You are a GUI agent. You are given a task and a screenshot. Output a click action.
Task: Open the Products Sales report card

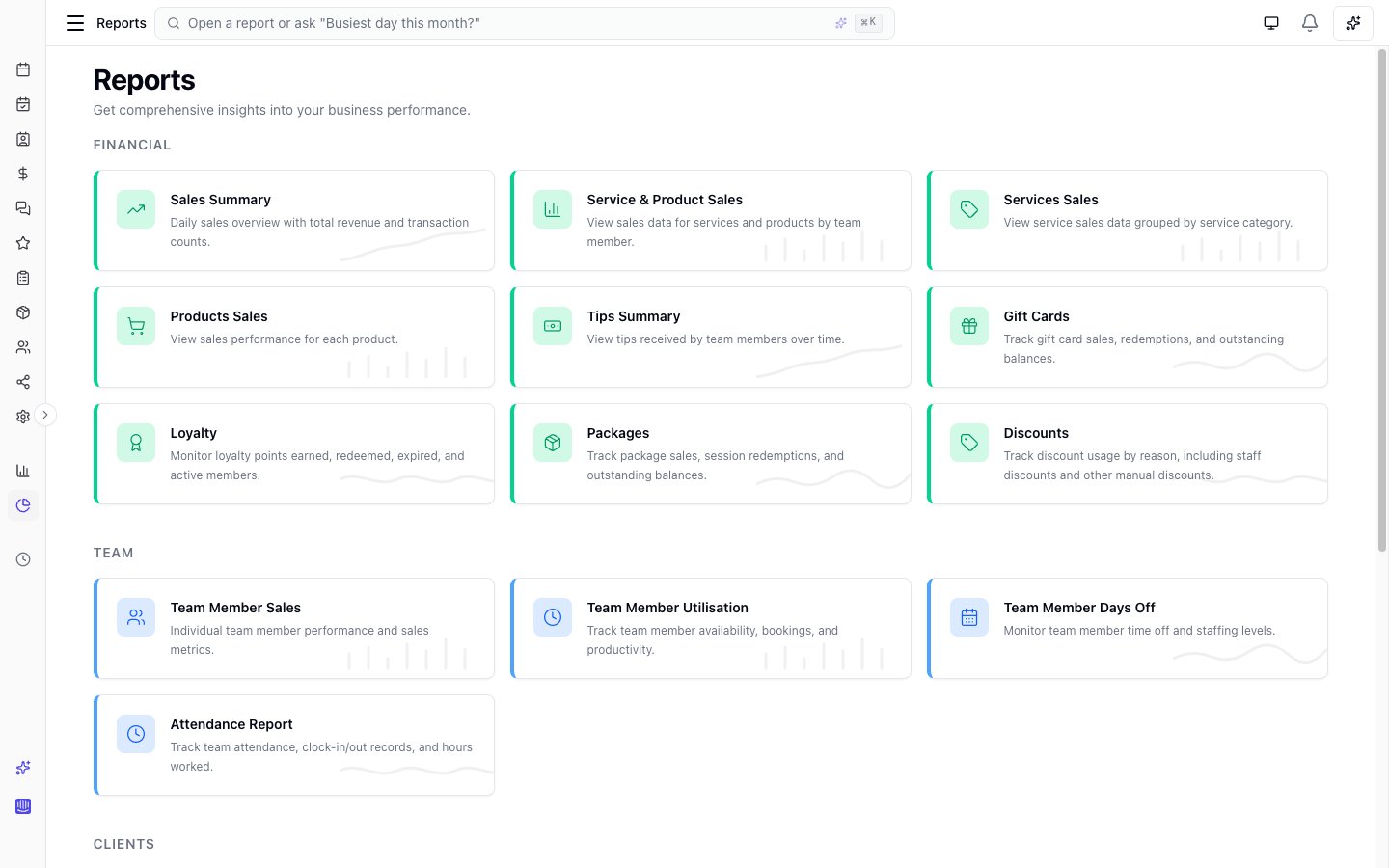click(x=294, y=338)
